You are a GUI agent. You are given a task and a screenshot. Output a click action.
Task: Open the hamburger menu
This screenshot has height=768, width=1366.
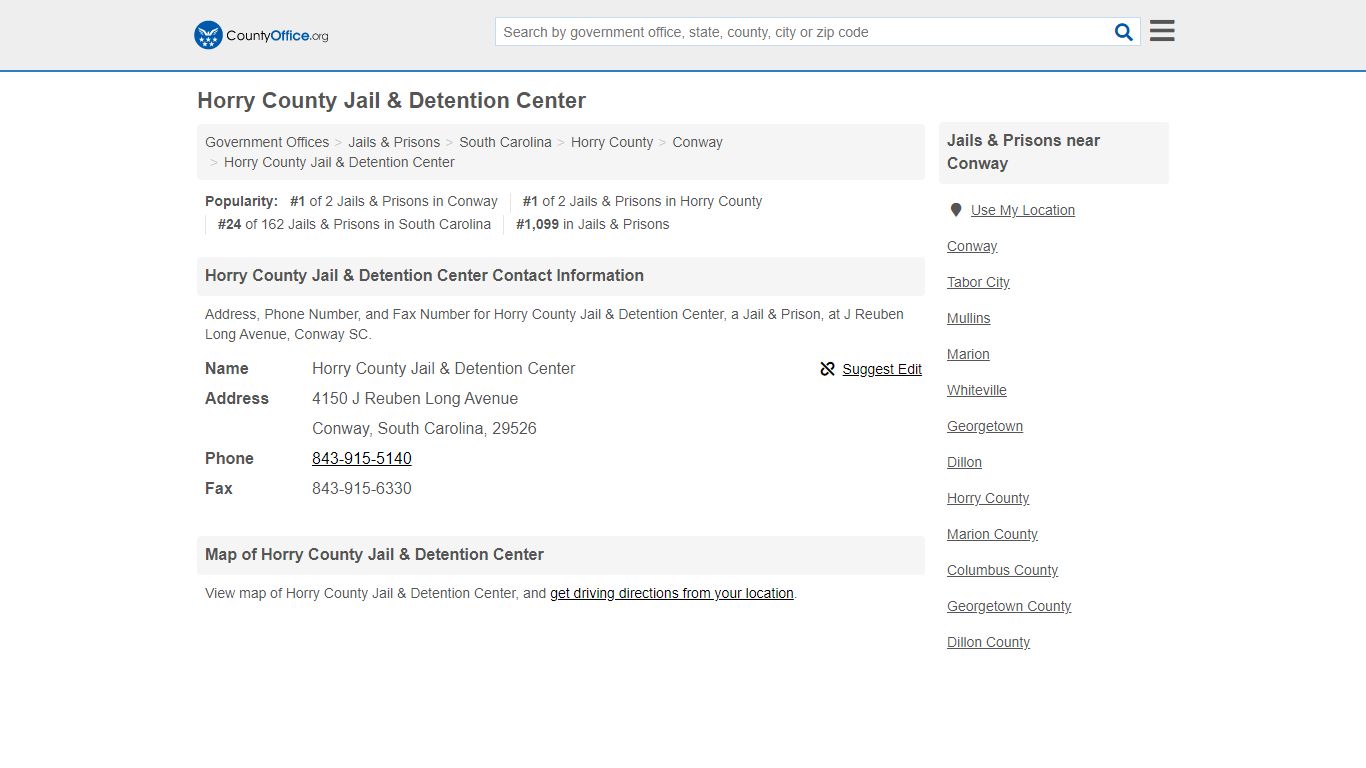point(1162,31)
